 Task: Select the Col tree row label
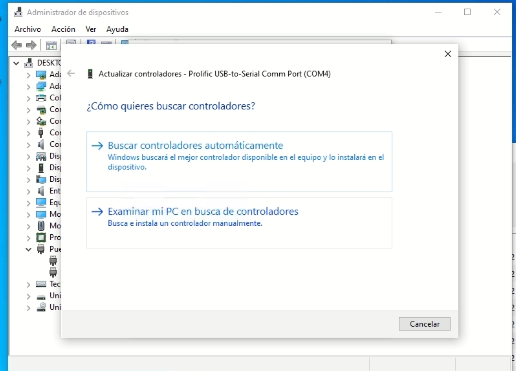coord(55,98)
